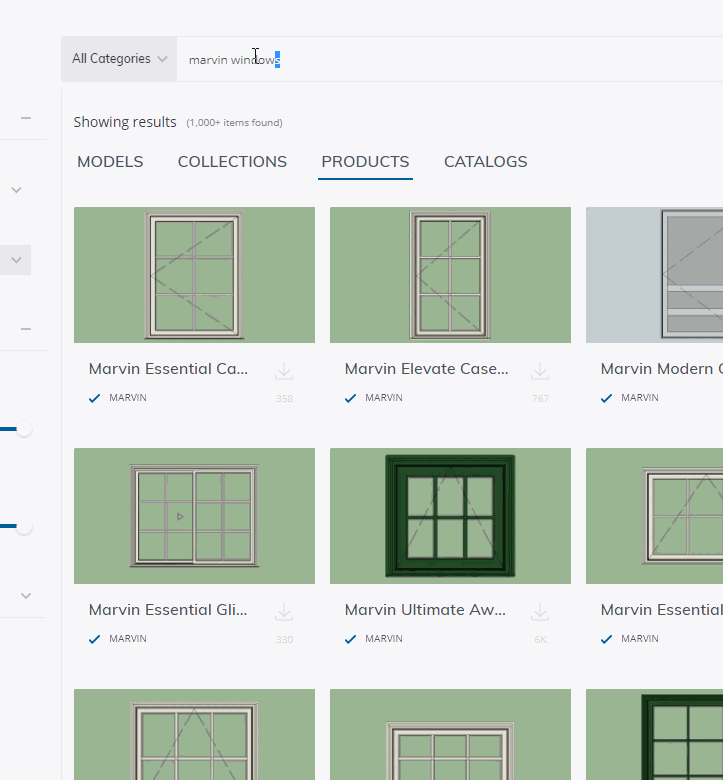The image size is (723, 780).
Task: Click Marvin Modern title link
Action: (x=662, y=369)
